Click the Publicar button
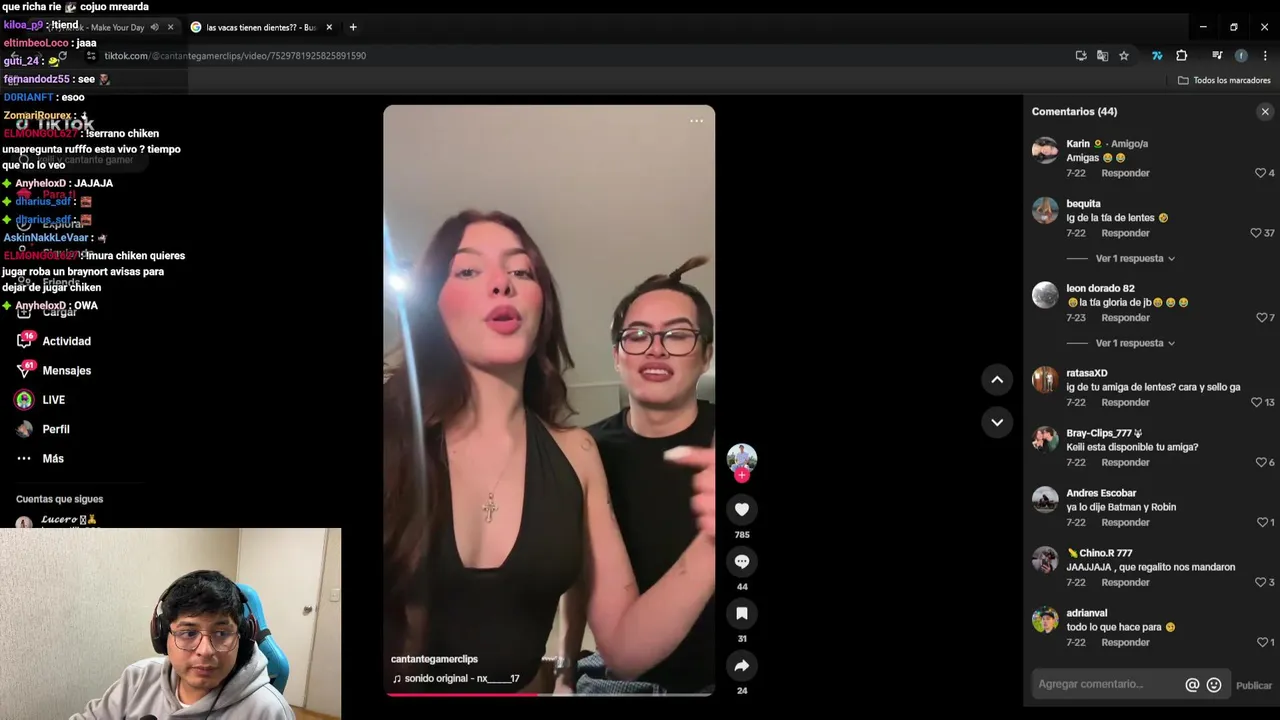Viewport: 1280px width, 720px height. (x=1253, y=685)
